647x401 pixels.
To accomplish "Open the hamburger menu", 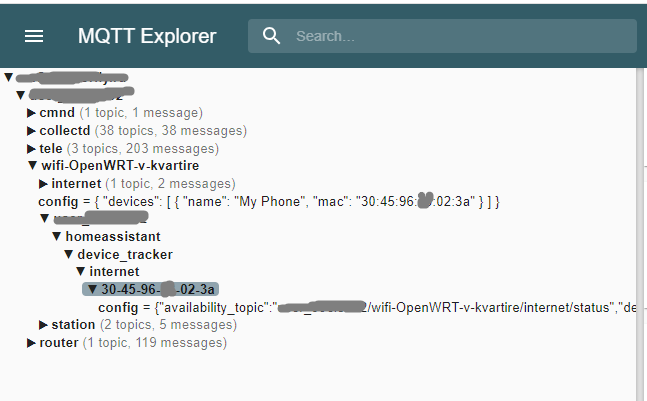I will [34, 36].
